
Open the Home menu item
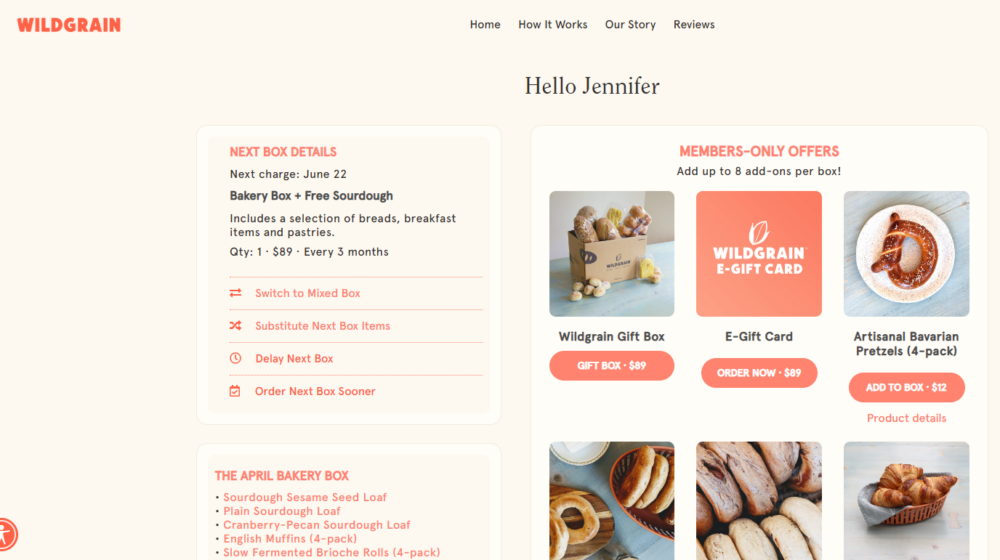[485, 24]
